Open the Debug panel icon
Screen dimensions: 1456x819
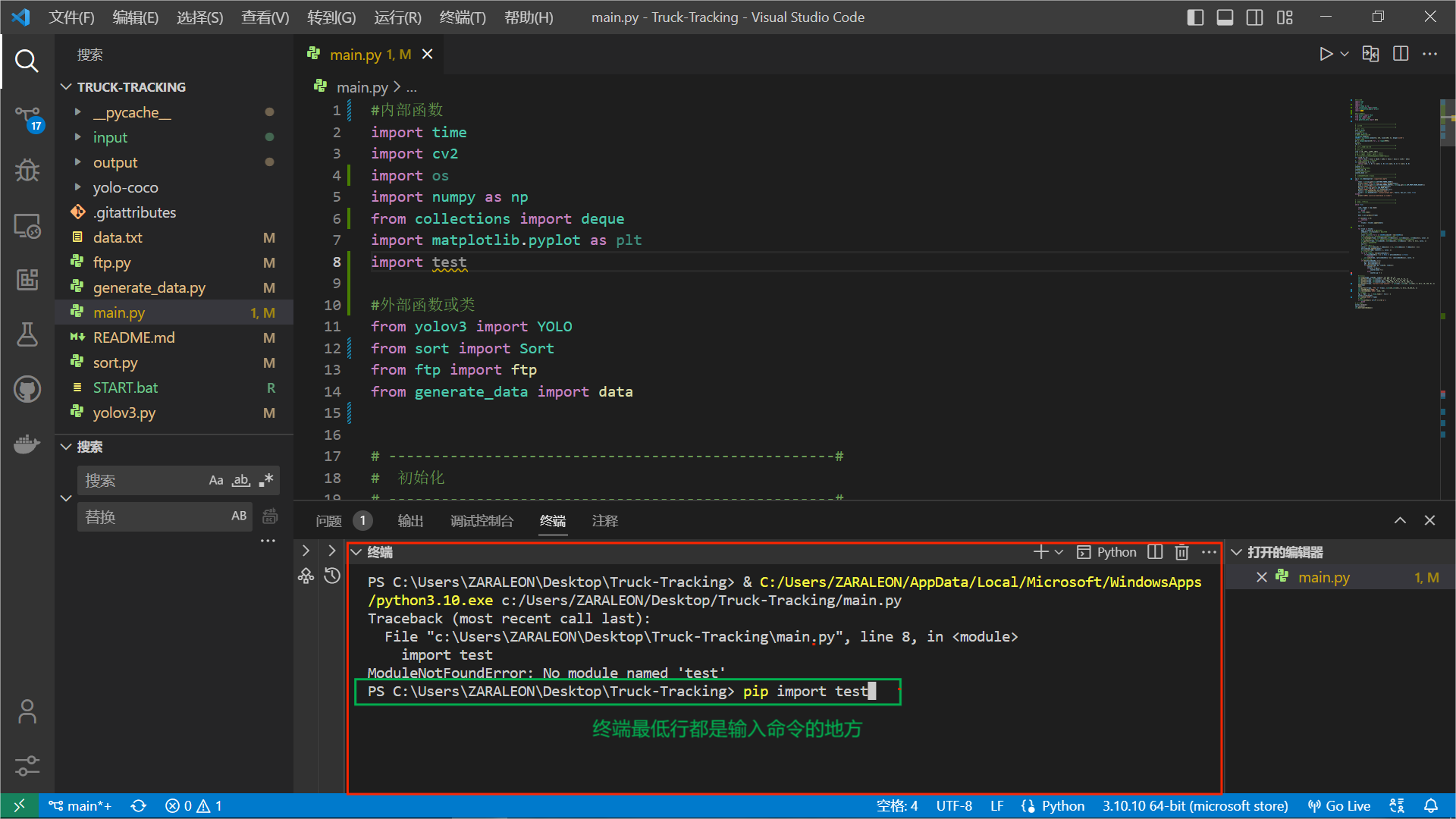pyautogui.click(x=27, y=170)
